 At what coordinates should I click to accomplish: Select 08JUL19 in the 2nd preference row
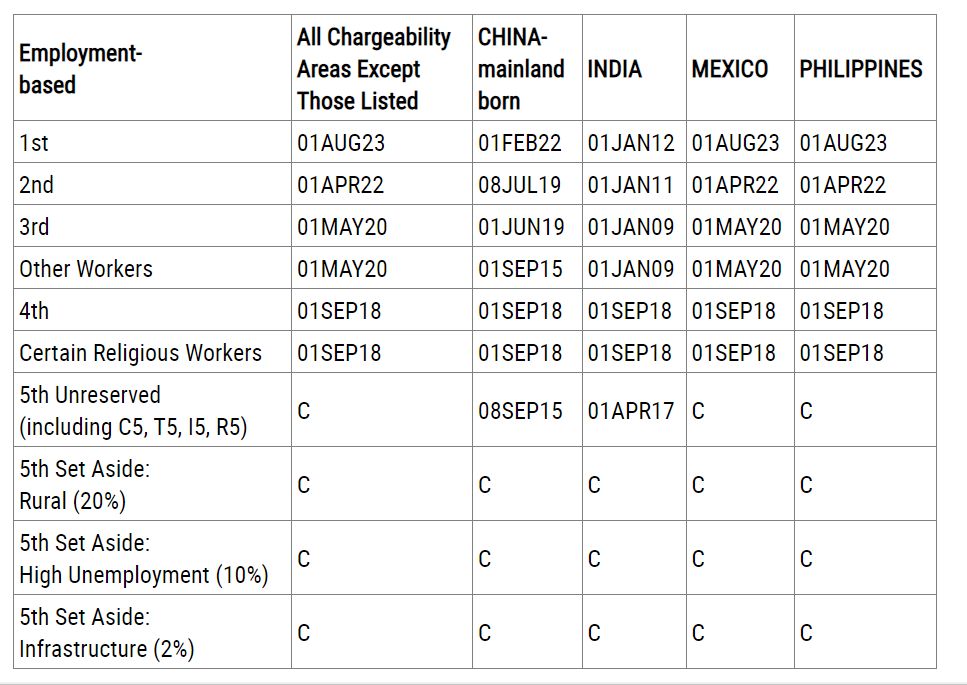click(520, 184)
